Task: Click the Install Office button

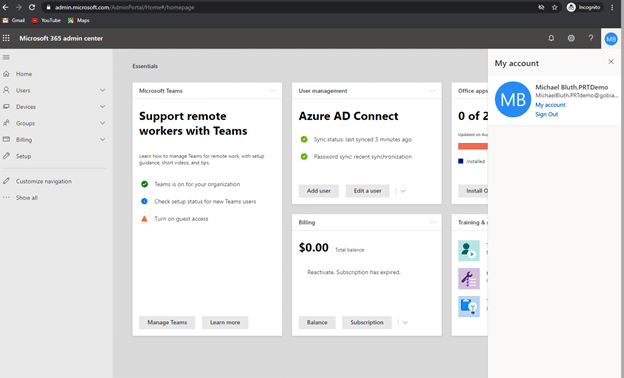Action: [x=473, y=191]
